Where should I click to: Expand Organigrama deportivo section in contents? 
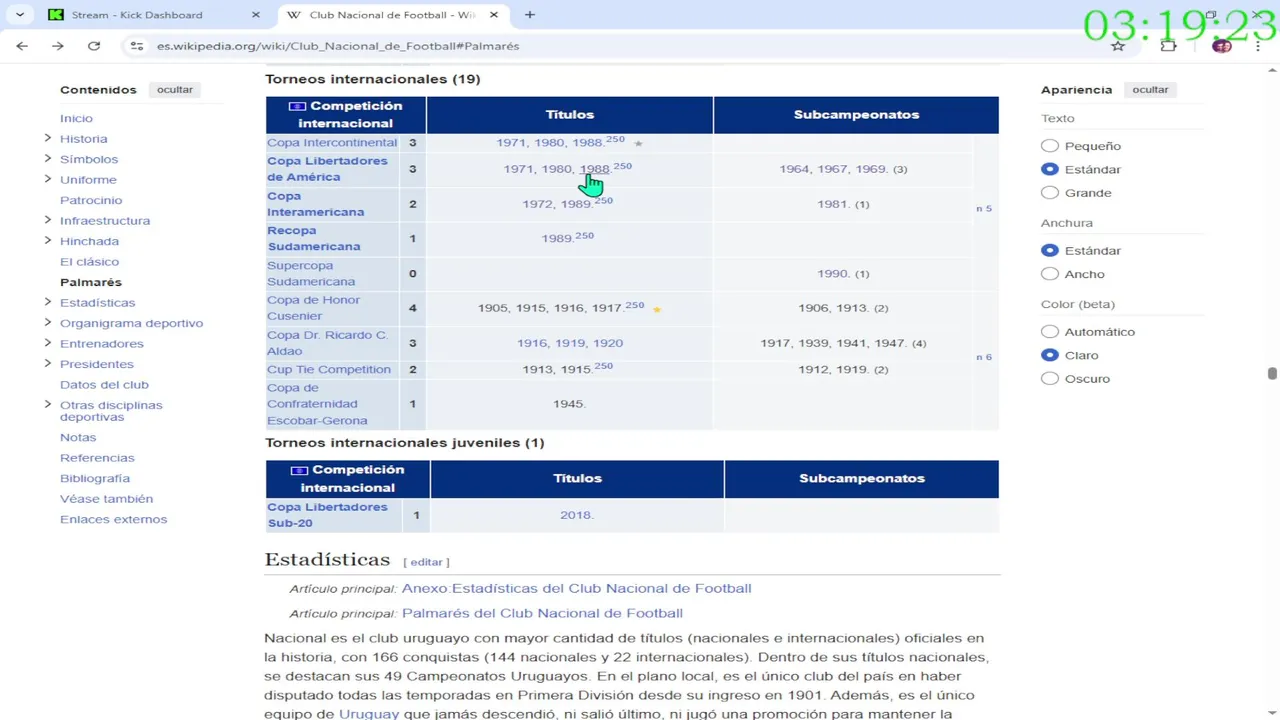click(x=47, y=323)
